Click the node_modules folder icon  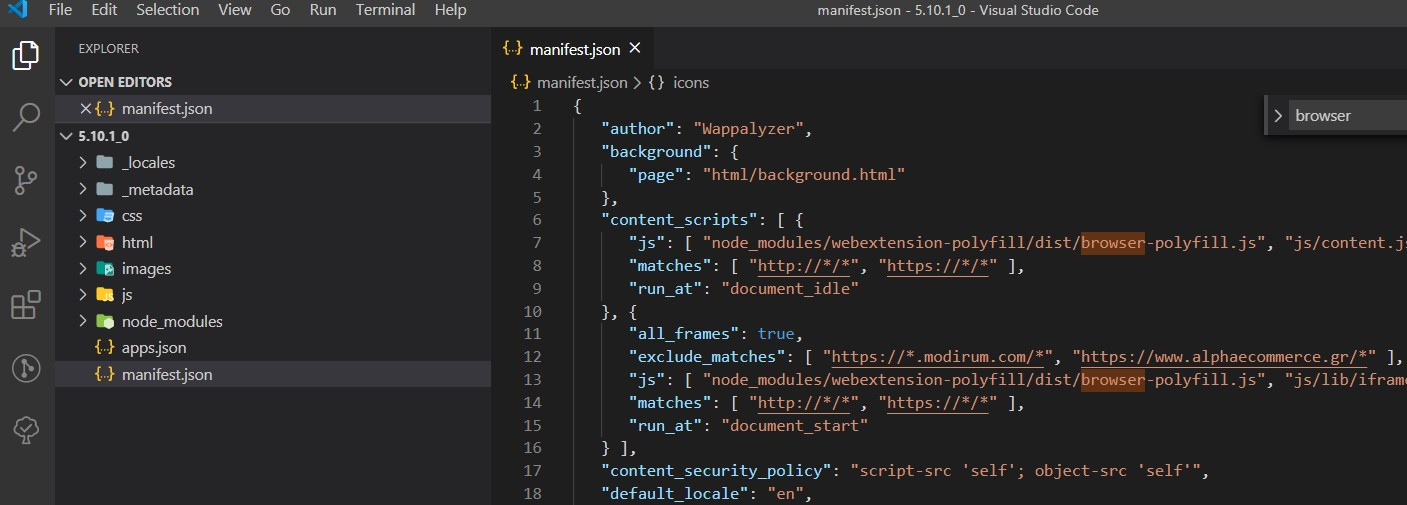[x=105, y=321]
